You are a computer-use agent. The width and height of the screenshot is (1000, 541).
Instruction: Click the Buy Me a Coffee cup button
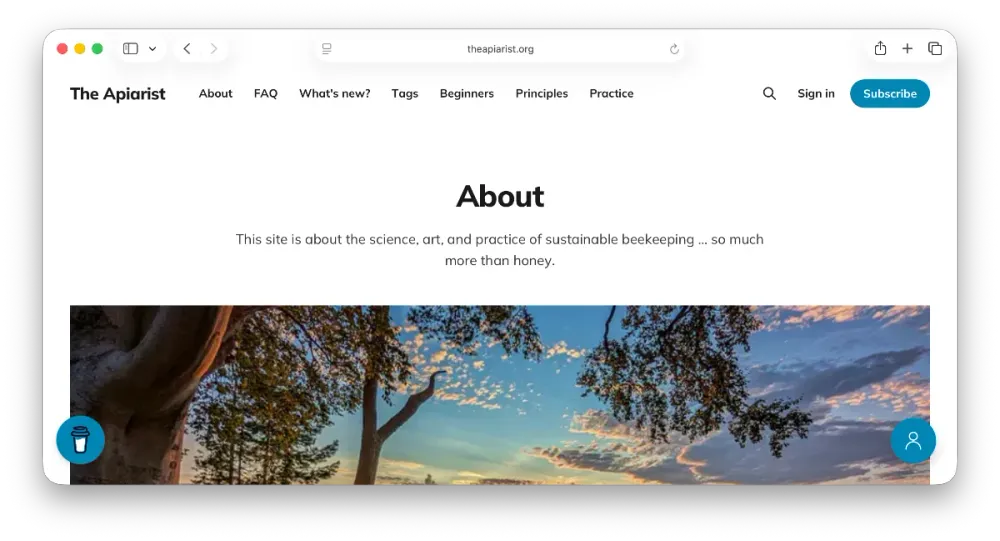click(x=80, y=440)
